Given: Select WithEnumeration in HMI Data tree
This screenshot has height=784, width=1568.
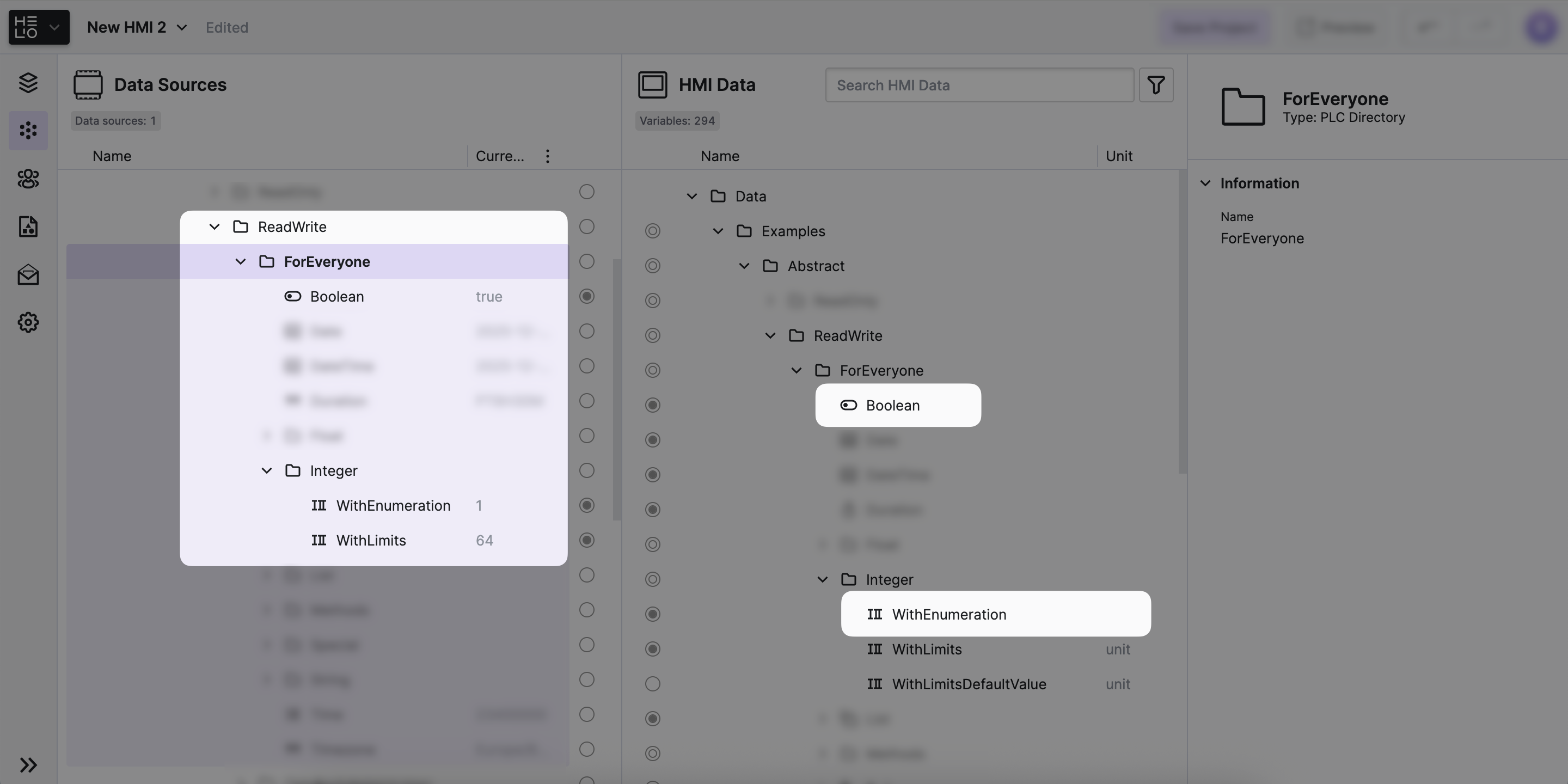Looking at the screenshot, I should [x=948, y=614].
